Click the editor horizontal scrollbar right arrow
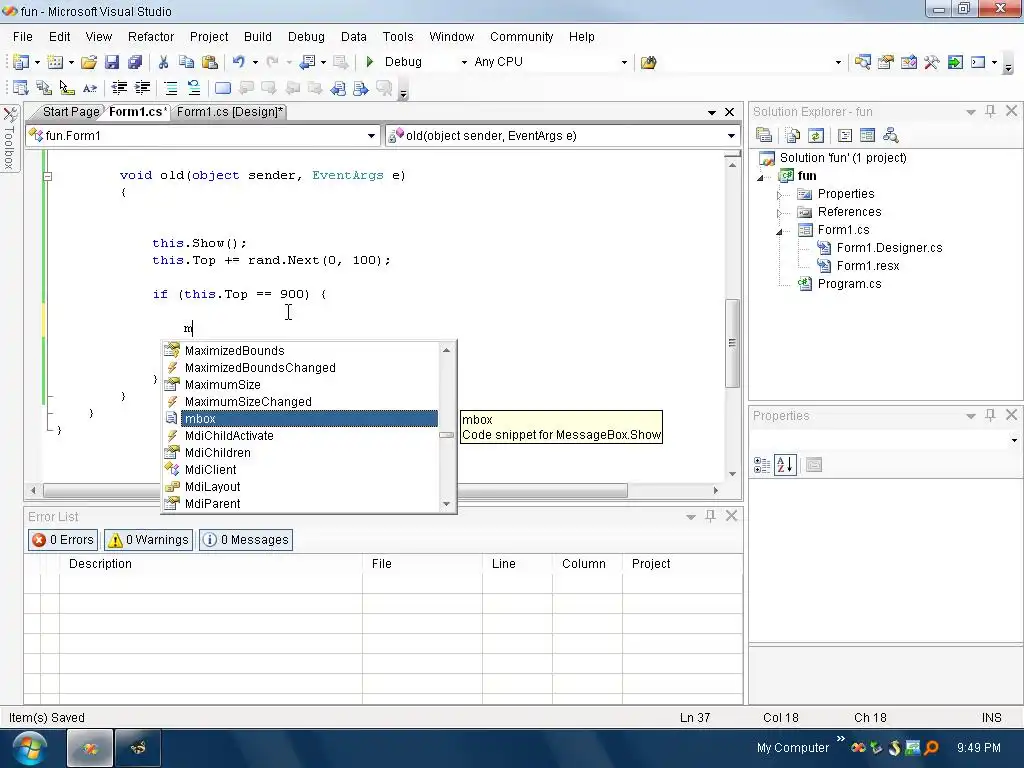This screenshot has height=768, width=1024. pos(715,490)
